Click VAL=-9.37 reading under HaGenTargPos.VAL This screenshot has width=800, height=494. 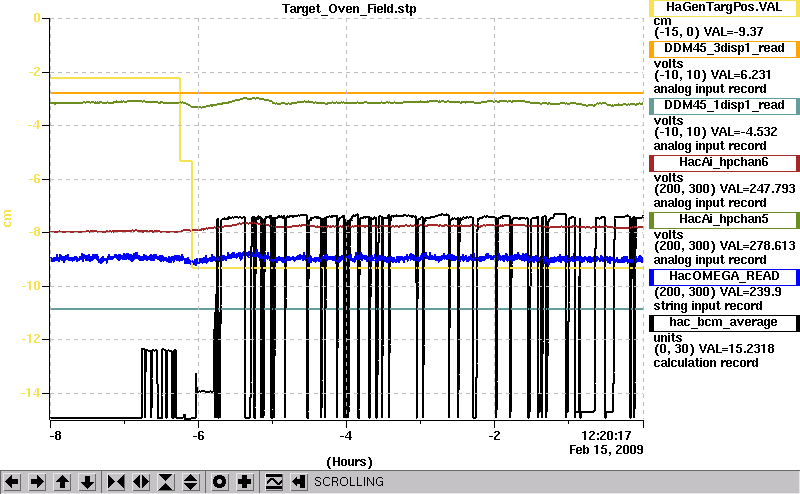tap(733, 32)
